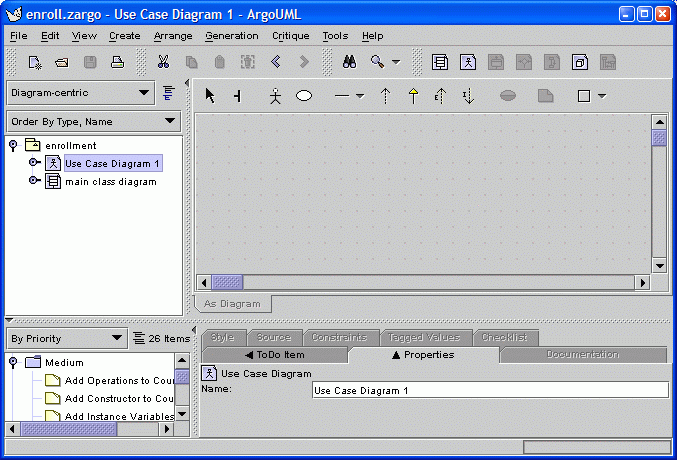Click the new collaboration diagram icon
This screenshot has width=677, height=460.
pyautogui.click(x=552, y=63)
